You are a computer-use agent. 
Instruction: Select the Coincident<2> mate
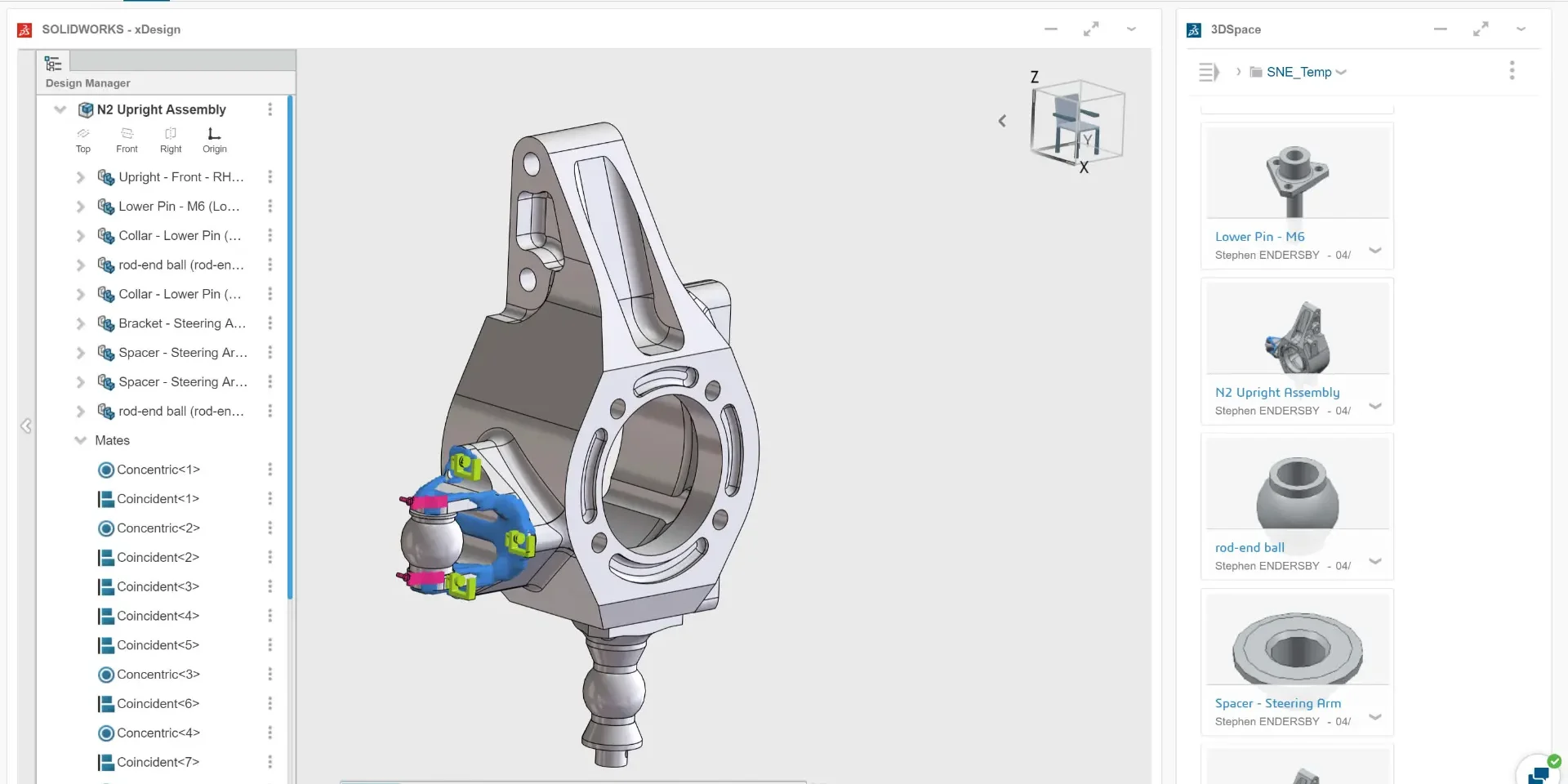(x=158, y=558)
